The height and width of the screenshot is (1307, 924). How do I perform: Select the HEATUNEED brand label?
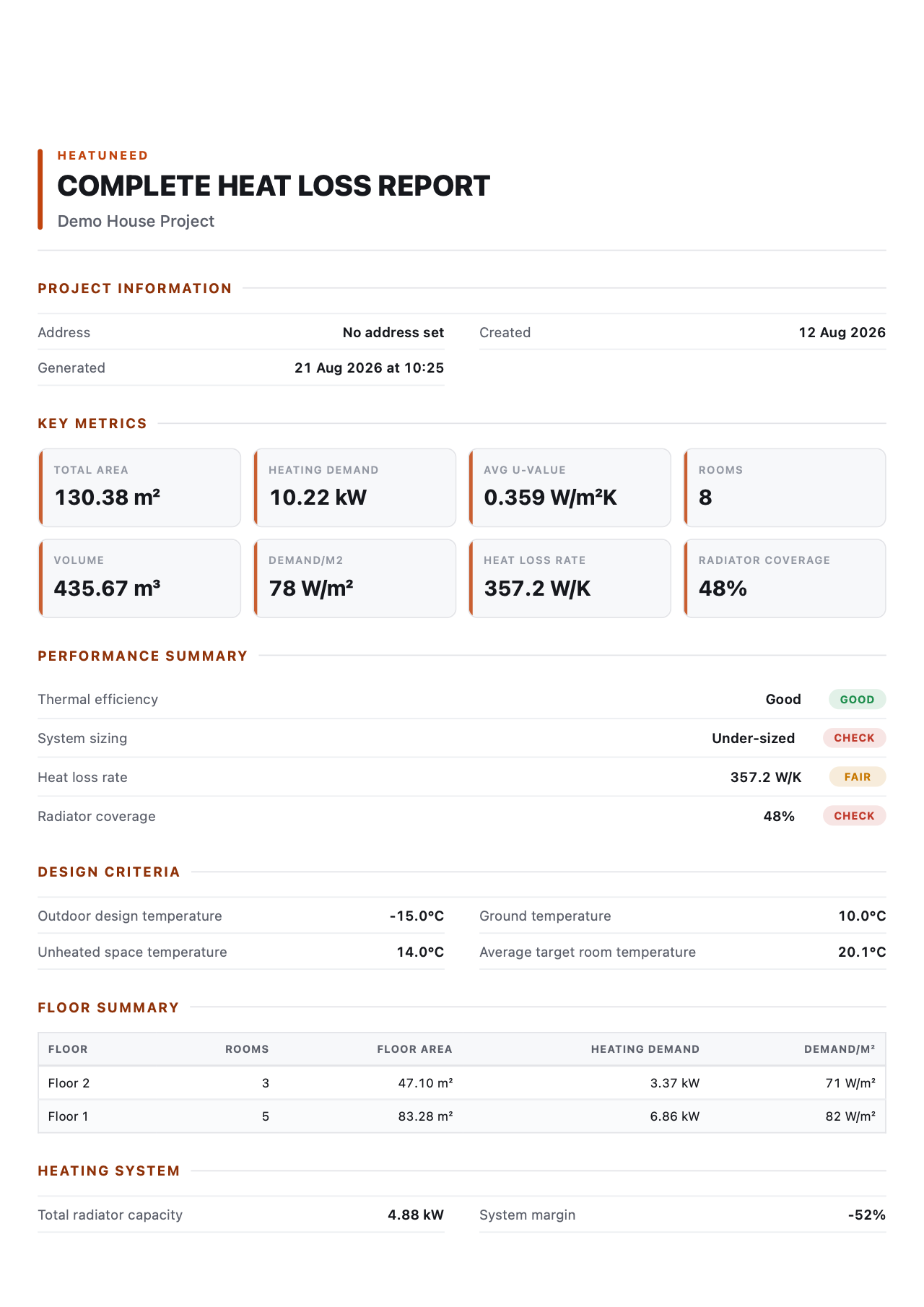click(x=103, y=155)
